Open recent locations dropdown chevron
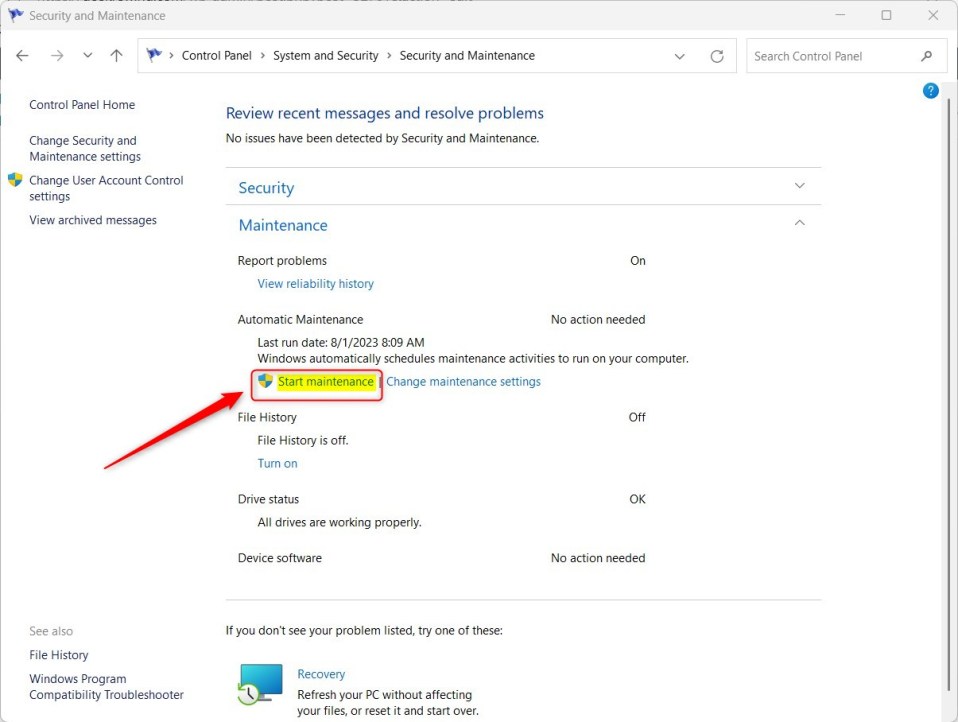This screenshot has width=958, height=722. click(x=87, y=56)
